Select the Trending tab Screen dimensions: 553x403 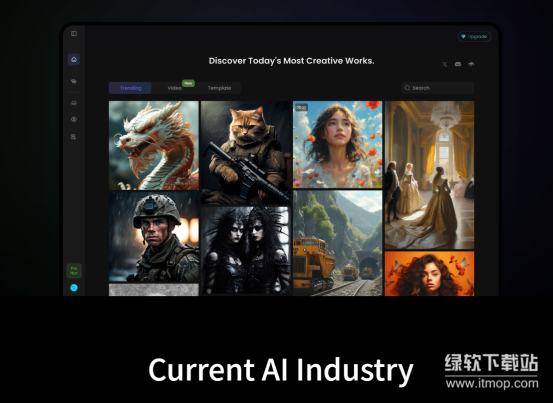coord(130,88)
